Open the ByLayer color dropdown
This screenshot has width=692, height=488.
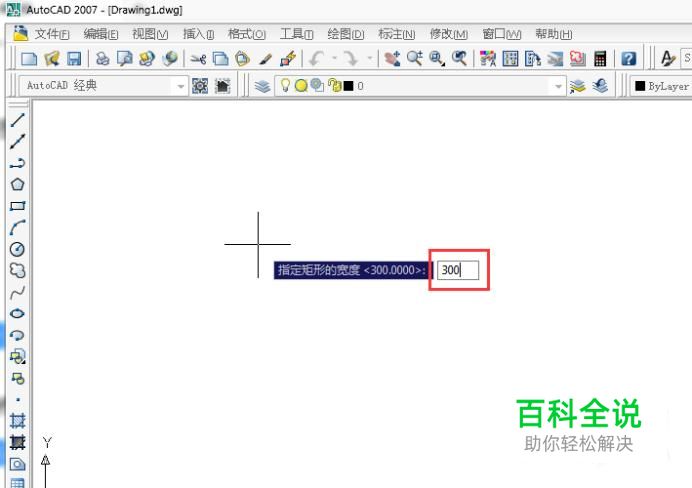661,86
